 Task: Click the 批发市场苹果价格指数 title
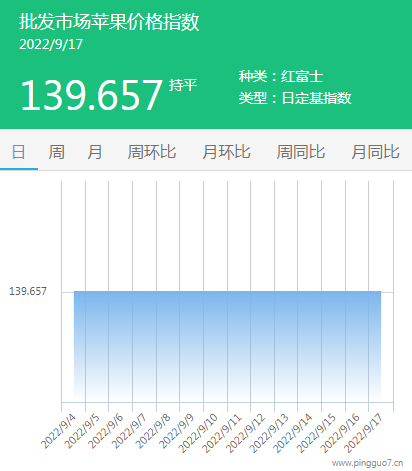pyautogui.click(x=109, y=22)
